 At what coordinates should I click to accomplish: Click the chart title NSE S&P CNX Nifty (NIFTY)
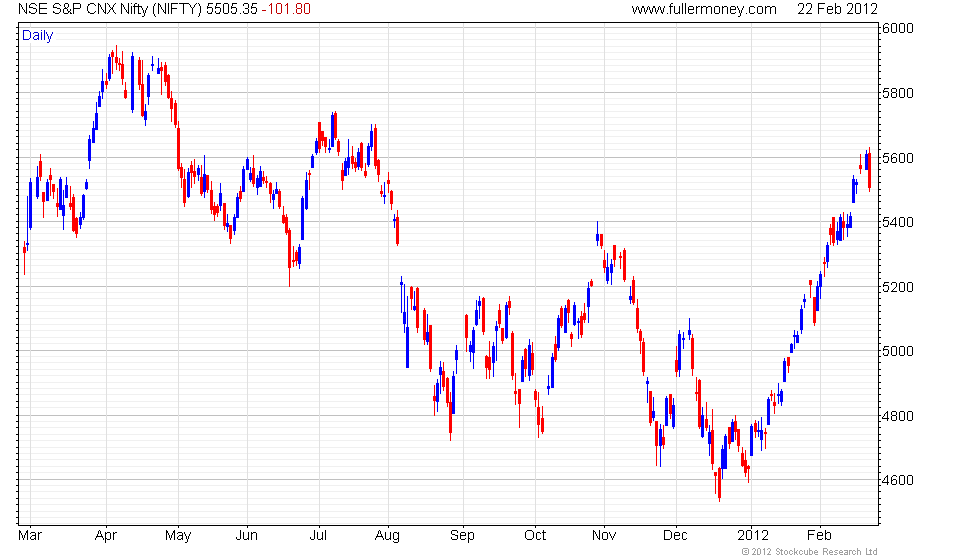[x=109, y=9]
